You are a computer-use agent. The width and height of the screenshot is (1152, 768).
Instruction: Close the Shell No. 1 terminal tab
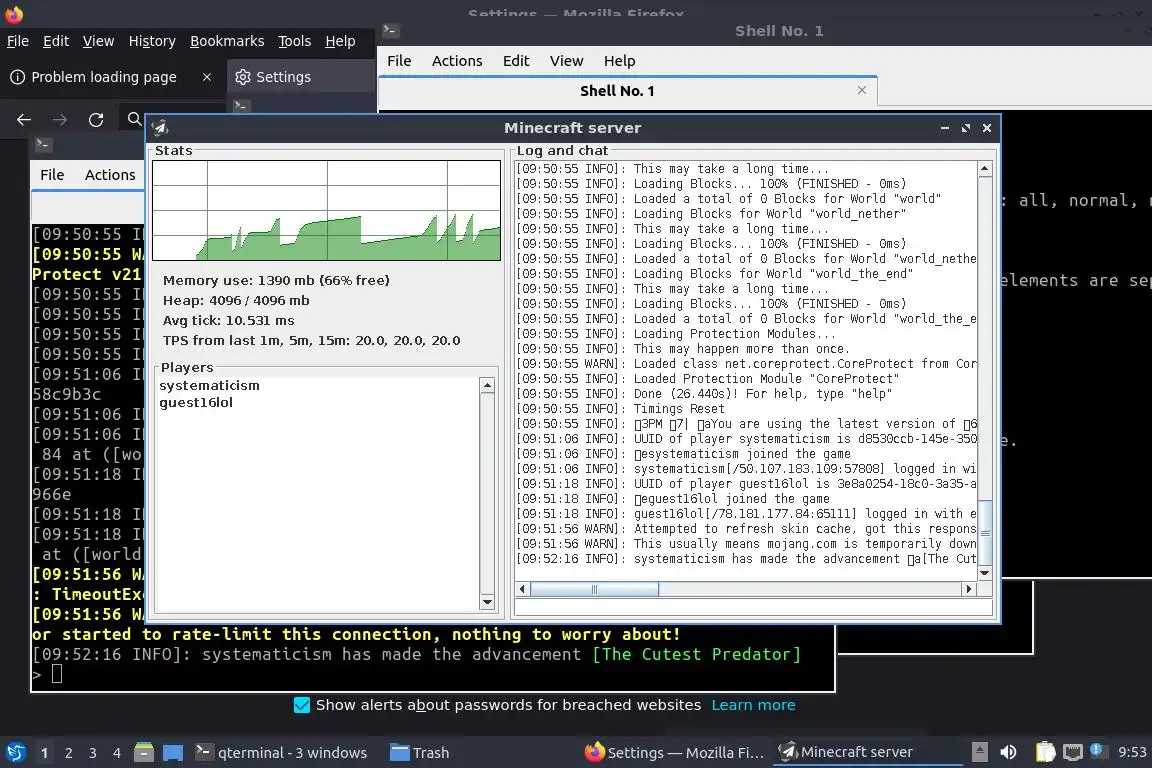click(x=862, y=90)
